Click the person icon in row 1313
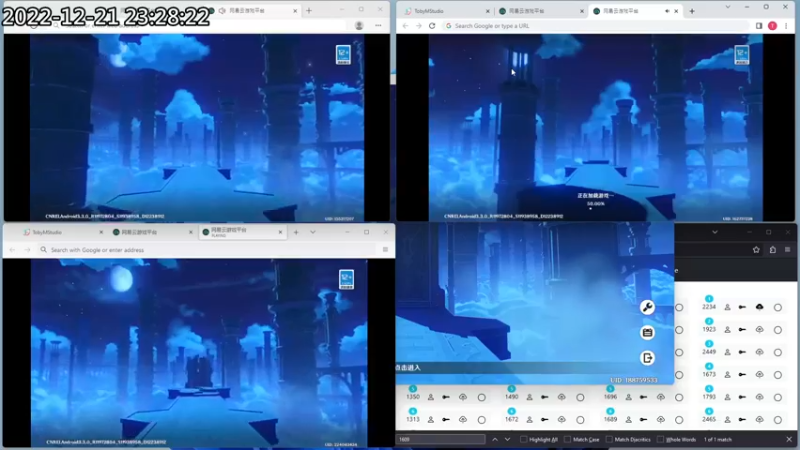The width and height of the screenshot is (800, 450). 431,419
